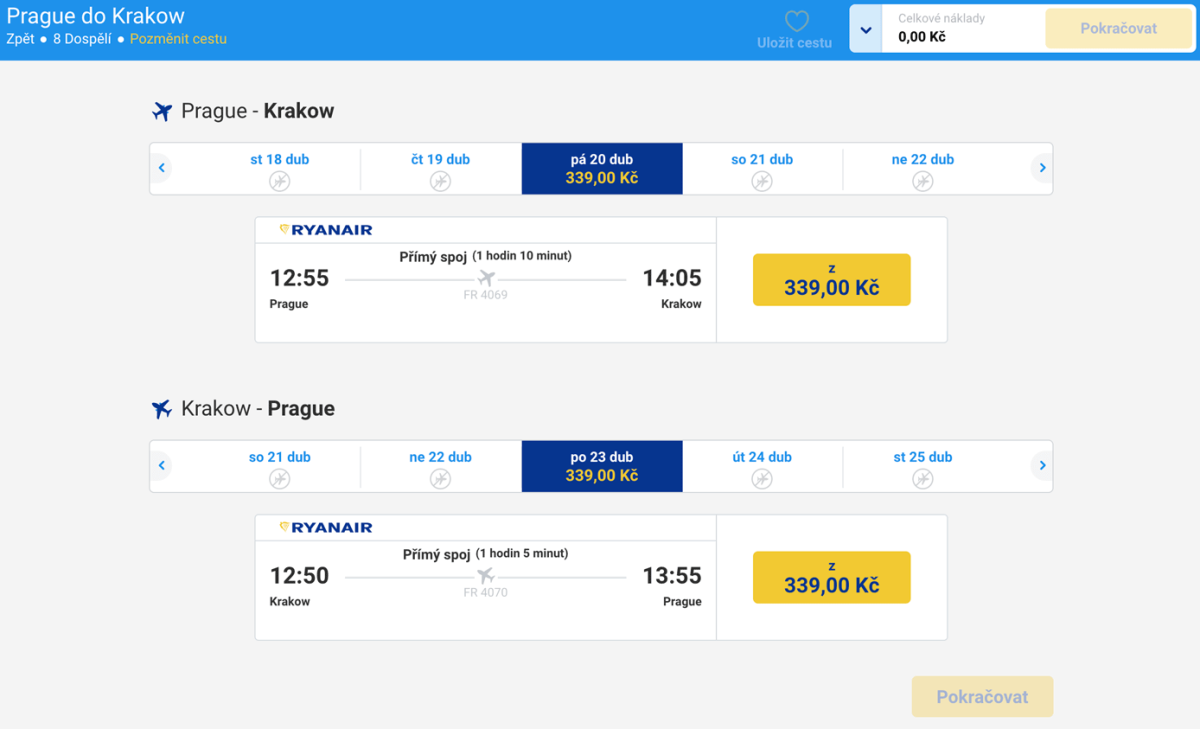Screen dimensions: 1200x729
Task: Show earlier return dates with left arrow
Action: (x=162, y=466)
